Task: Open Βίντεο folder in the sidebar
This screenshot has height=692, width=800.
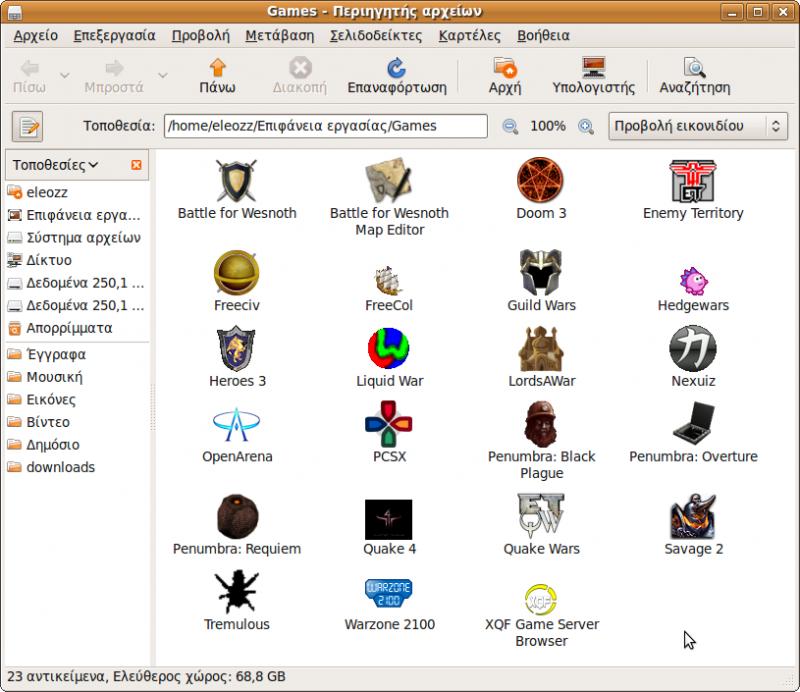Action: pos(77,422)
